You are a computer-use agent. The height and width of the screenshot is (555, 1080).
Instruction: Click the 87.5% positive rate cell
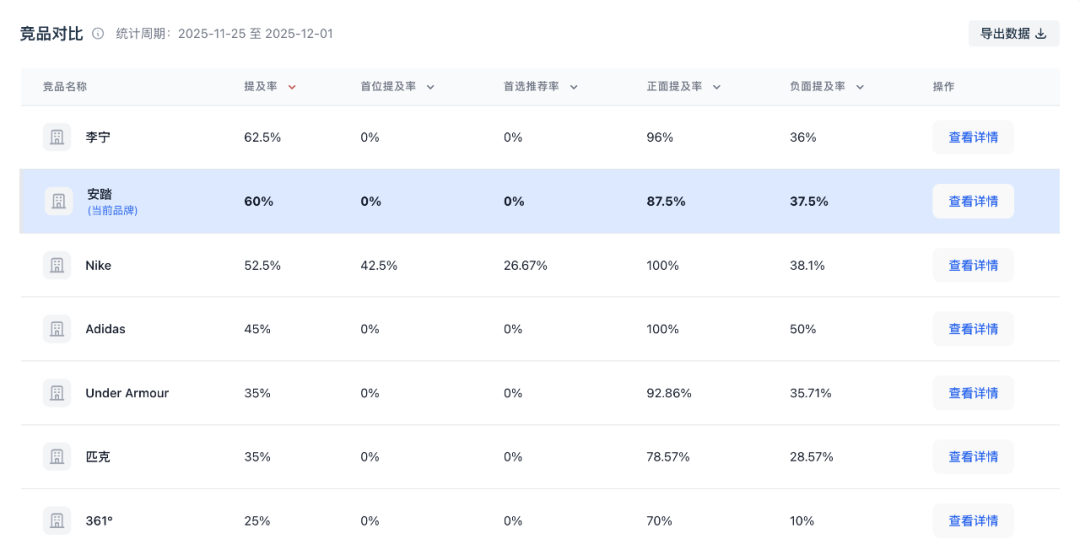(666, 201)
